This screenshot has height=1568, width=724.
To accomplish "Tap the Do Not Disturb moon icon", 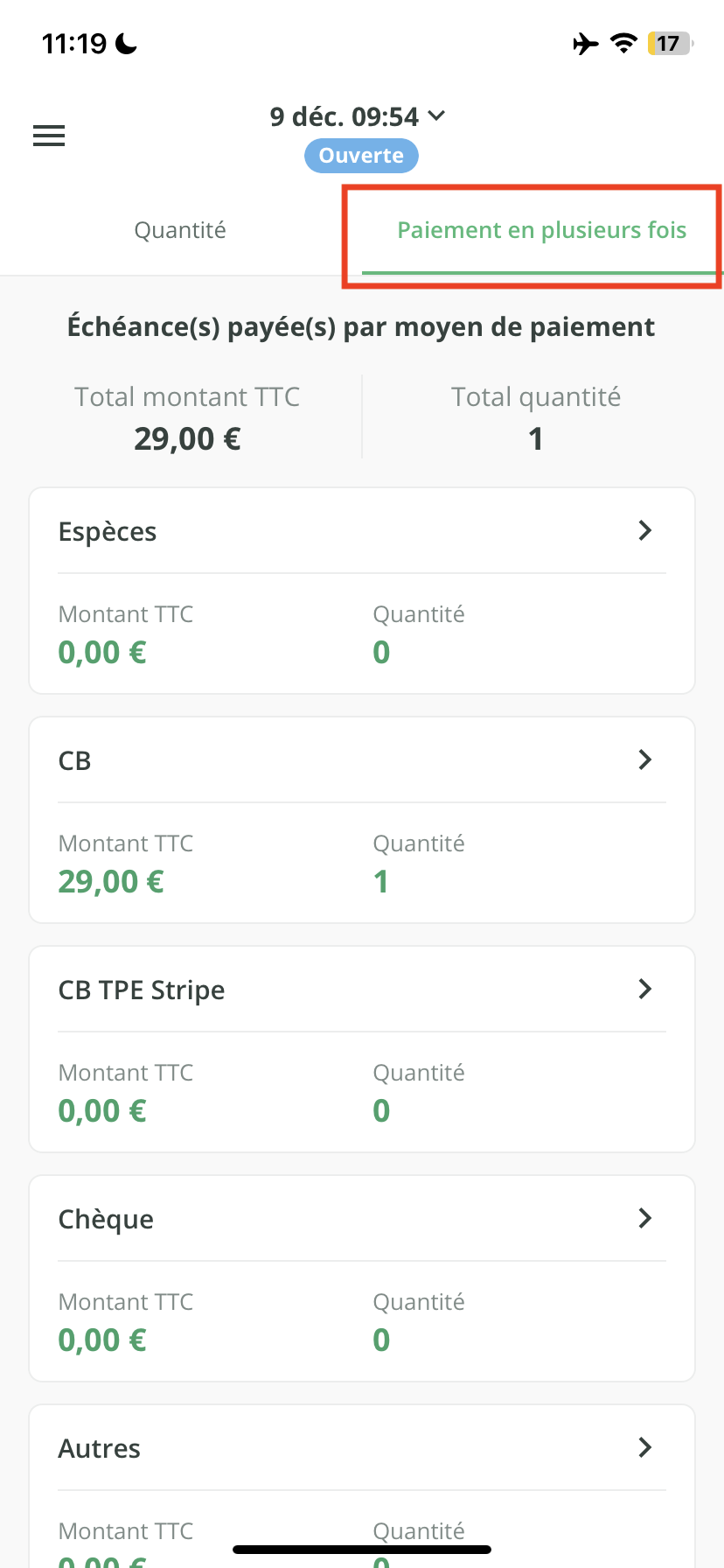I will coord(127,44).
